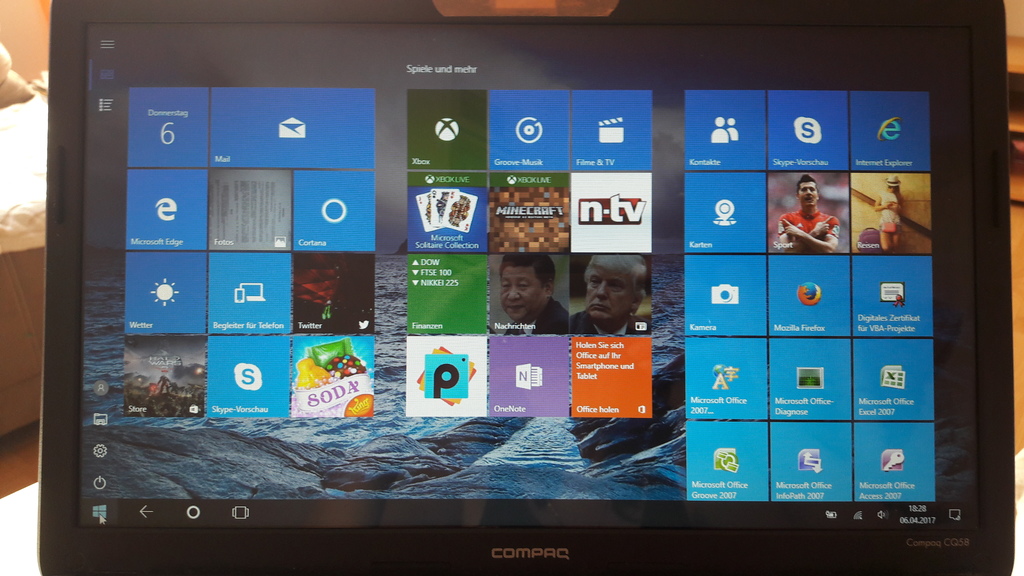Open the Nachrichten news tile
This screenshot has width=1024, height=576.
tap(570, 295)
